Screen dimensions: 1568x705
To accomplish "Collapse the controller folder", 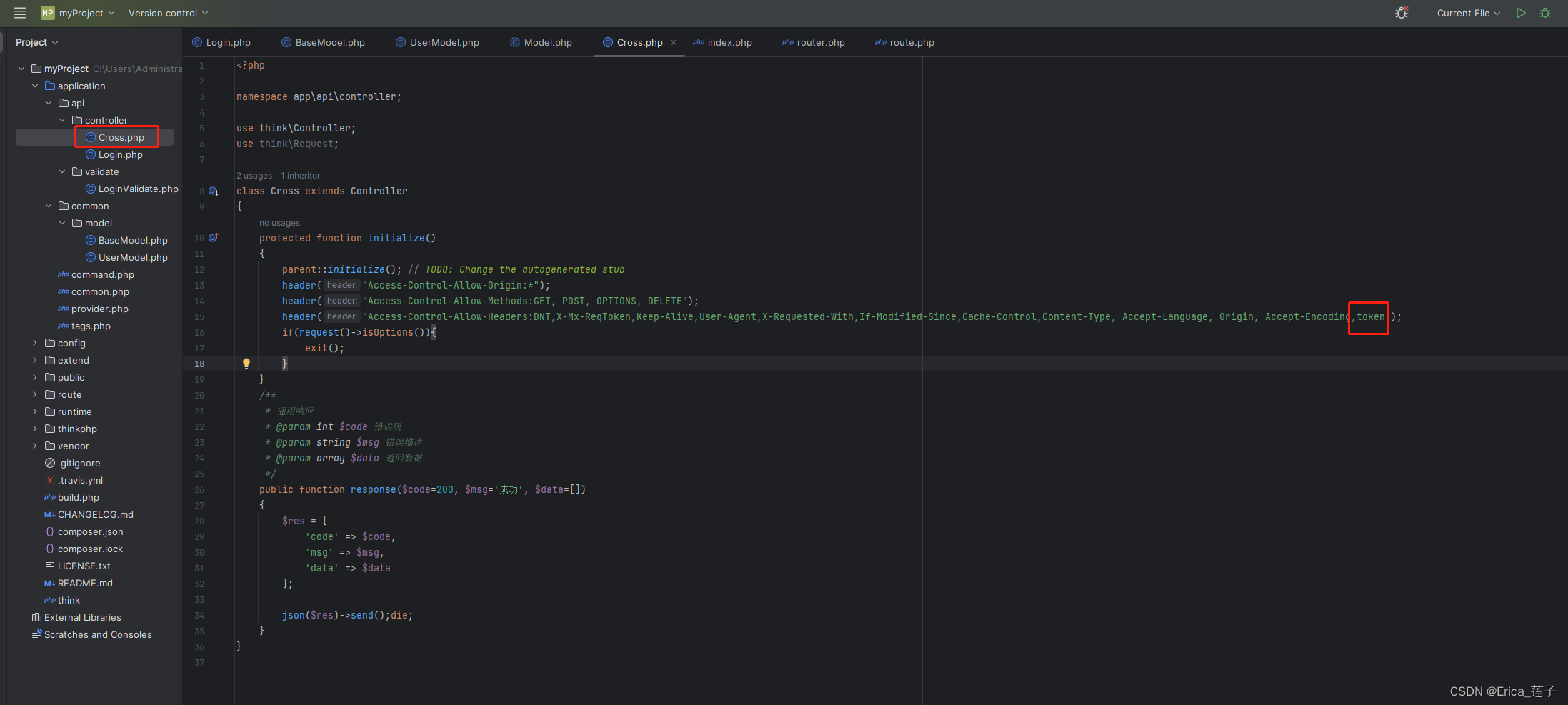I will pyautogui.click(x=61, y=120).
